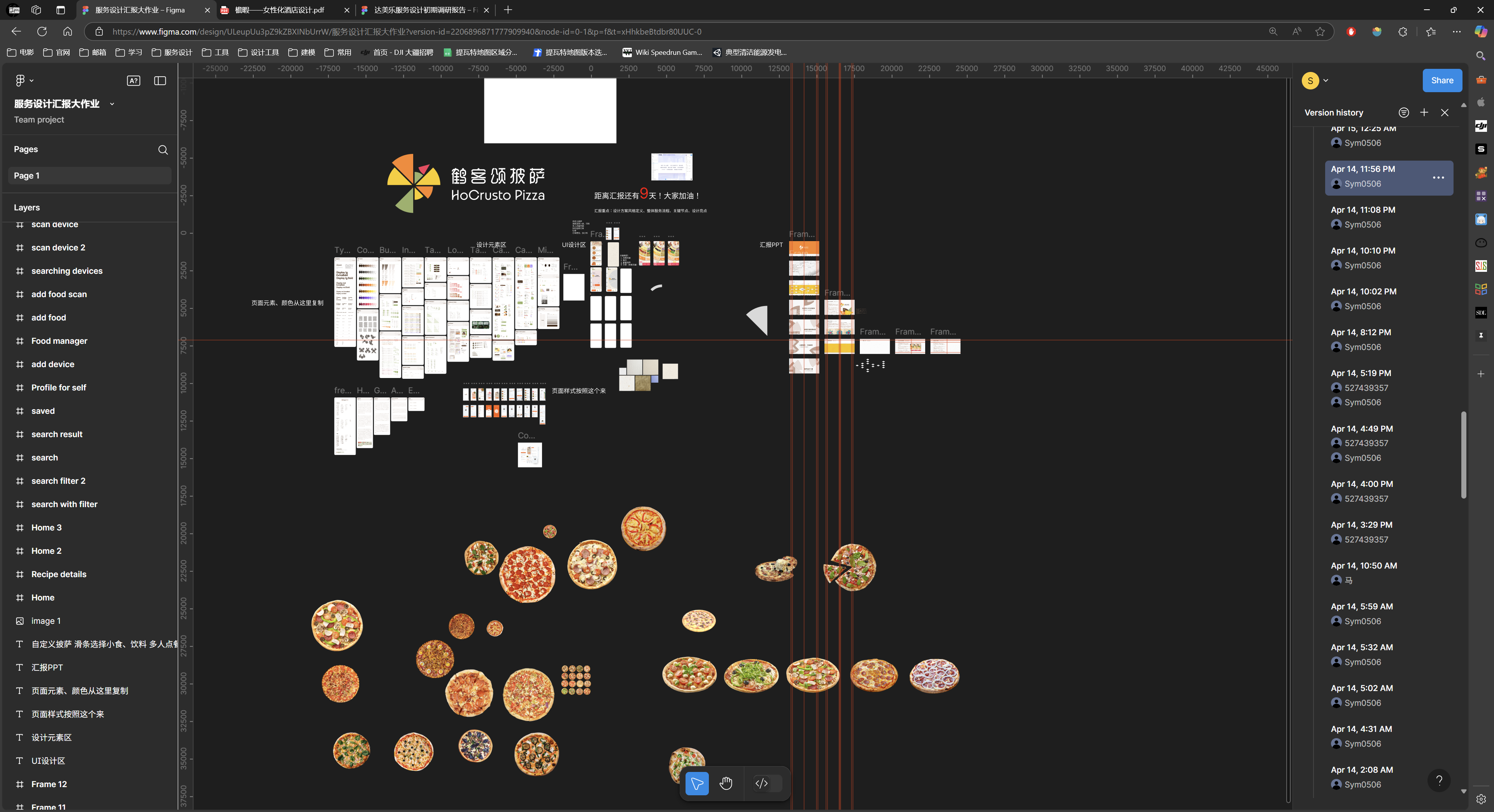Click Edge sidebar search icon

click(1481, 56)
